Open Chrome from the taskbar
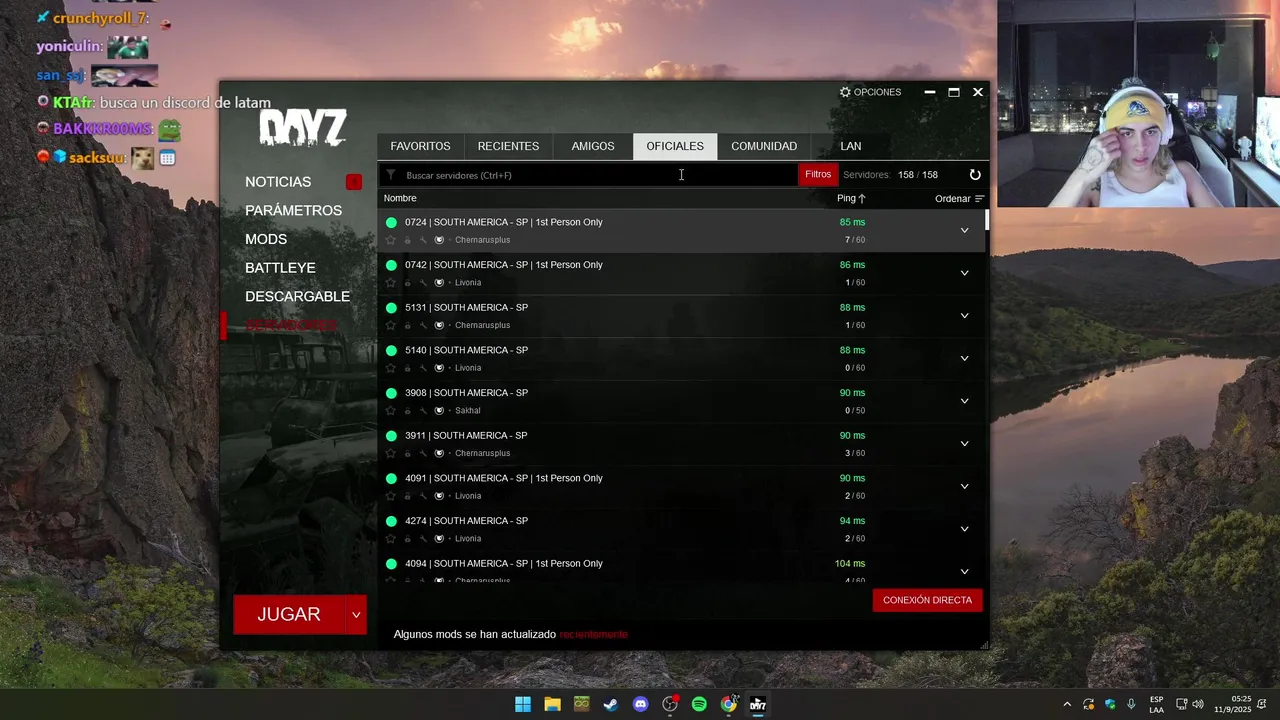The height and width of the screenshot is (720, 1280). point(729,704)
